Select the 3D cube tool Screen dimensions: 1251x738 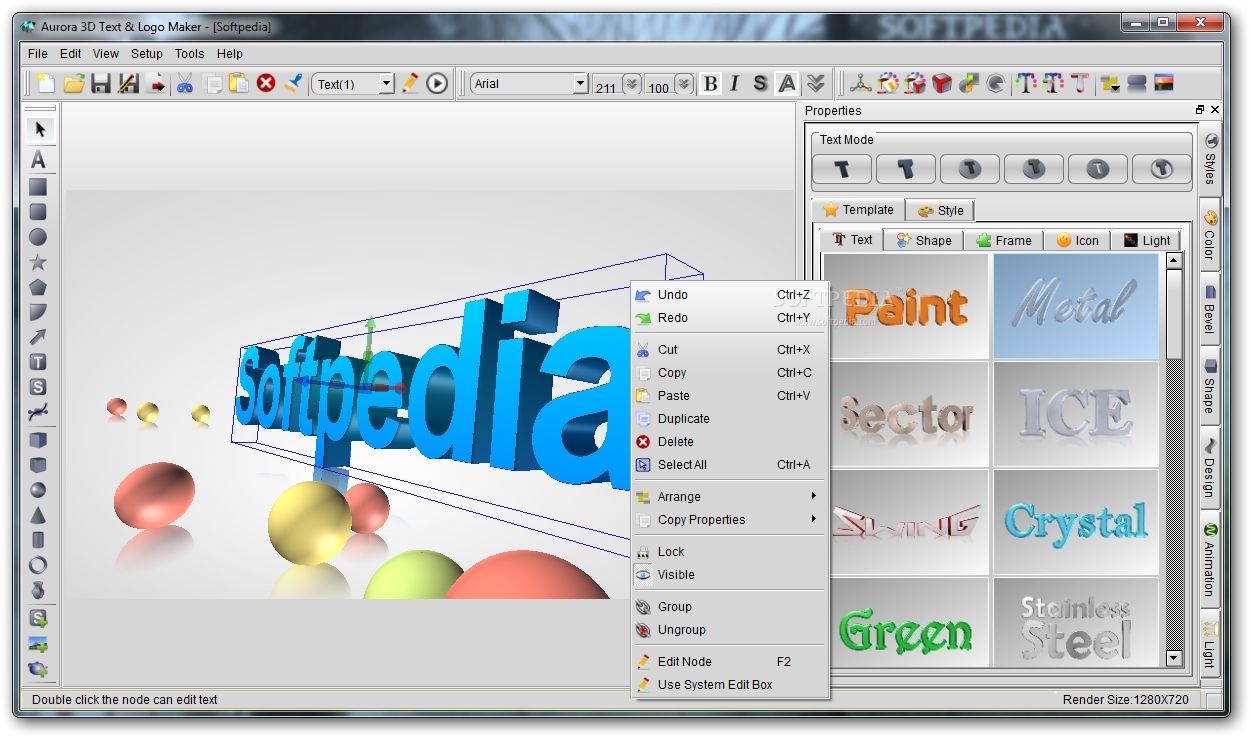point(38,439)
